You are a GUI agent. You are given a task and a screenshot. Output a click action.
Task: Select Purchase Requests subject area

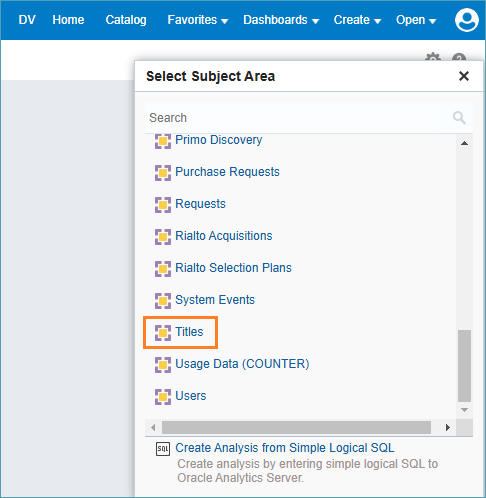click(227, 172)
